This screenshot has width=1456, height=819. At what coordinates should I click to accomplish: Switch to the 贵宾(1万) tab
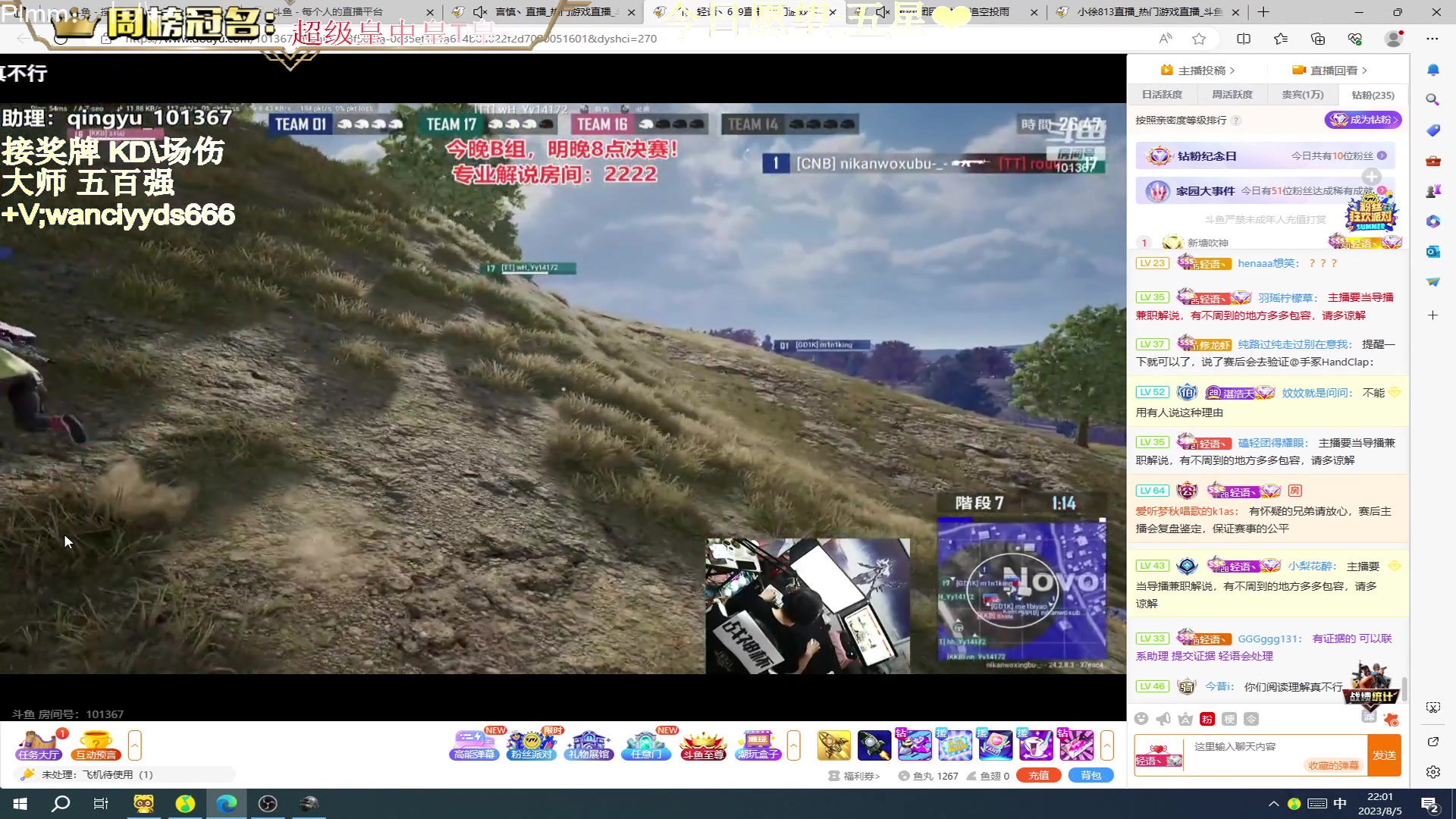pyautogui.click(x=1302, y=95)
